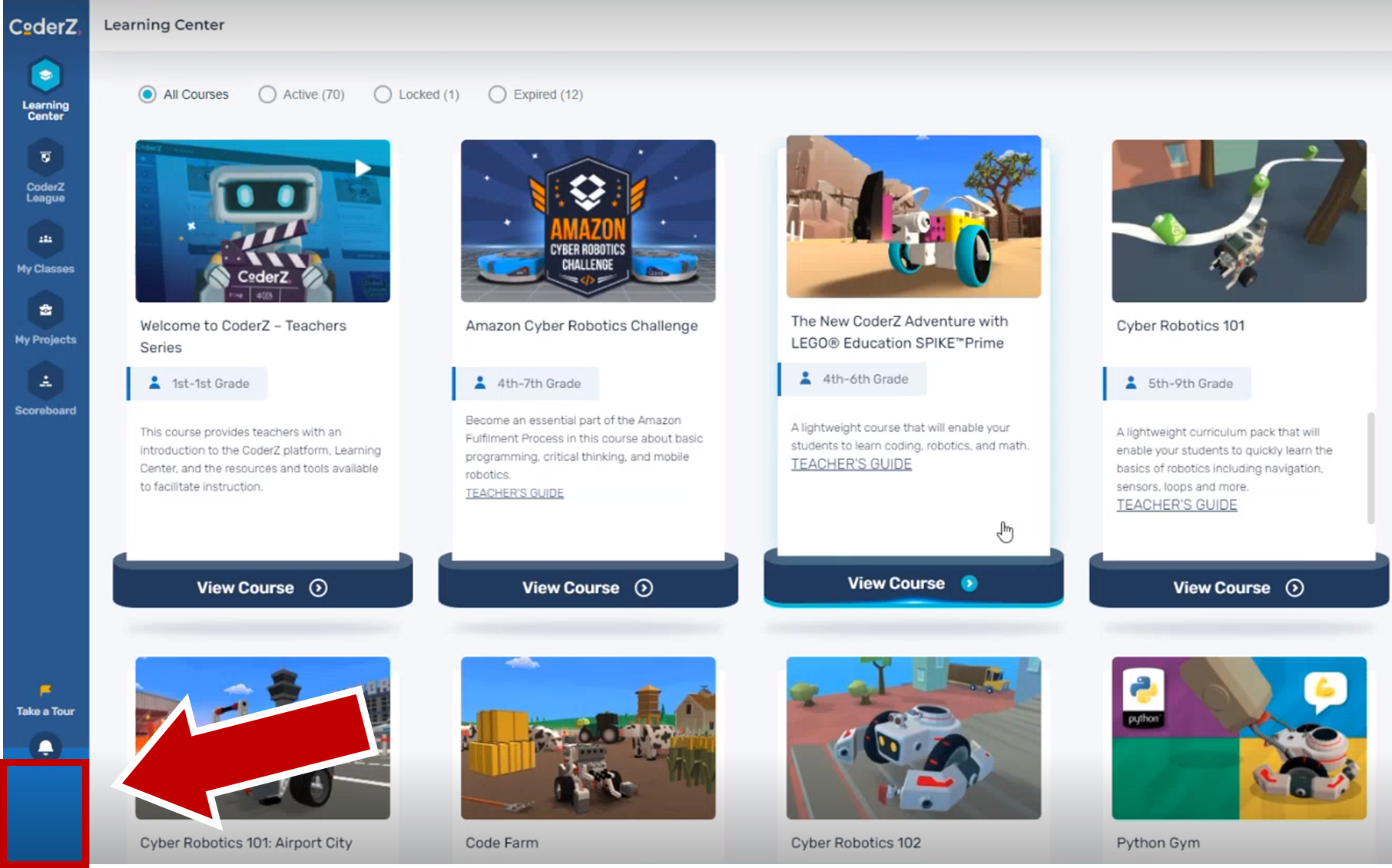Click the Python Gym title
1392x868 pixels.
(x=1158, y=843)
